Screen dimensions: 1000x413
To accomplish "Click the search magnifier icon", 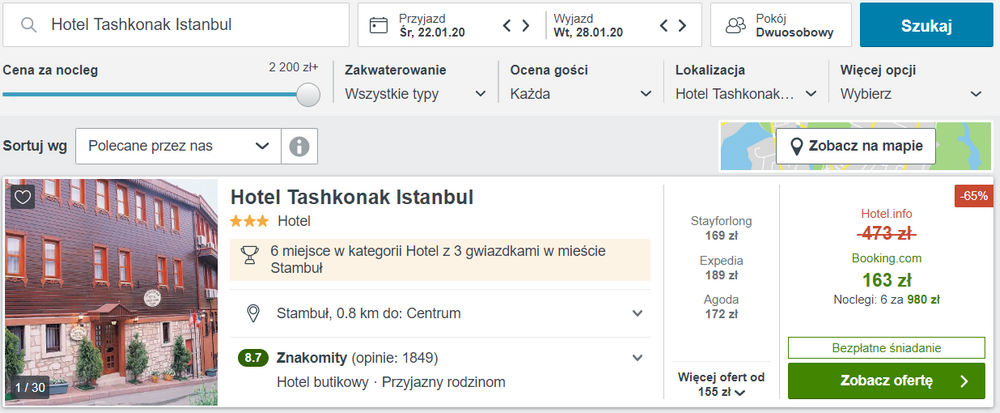I will pyautogui.click(x=28, y=25).
